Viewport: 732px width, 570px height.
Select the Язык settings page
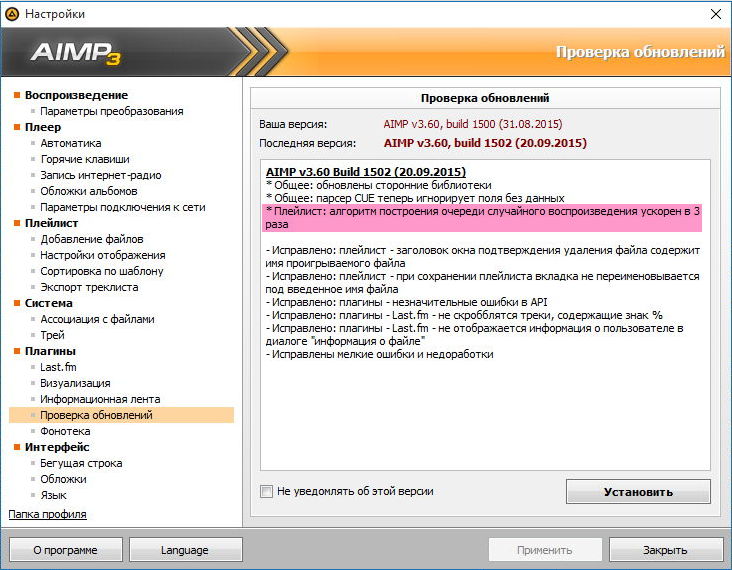53,495
